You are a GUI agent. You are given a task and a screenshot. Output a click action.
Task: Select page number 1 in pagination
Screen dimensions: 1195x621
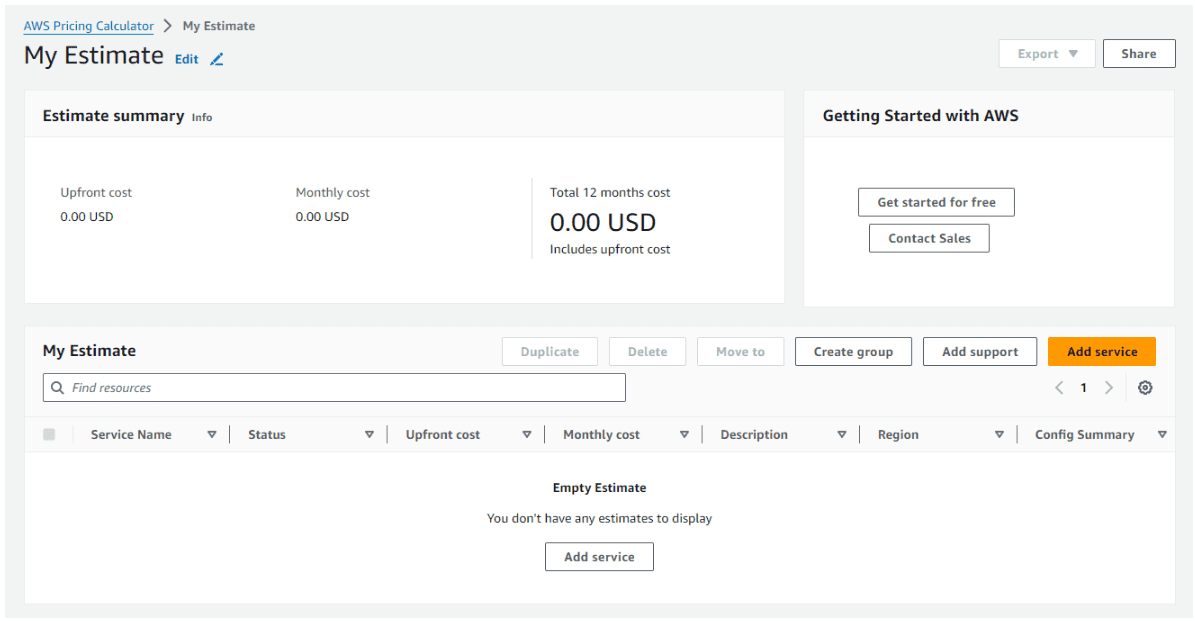1083,388
